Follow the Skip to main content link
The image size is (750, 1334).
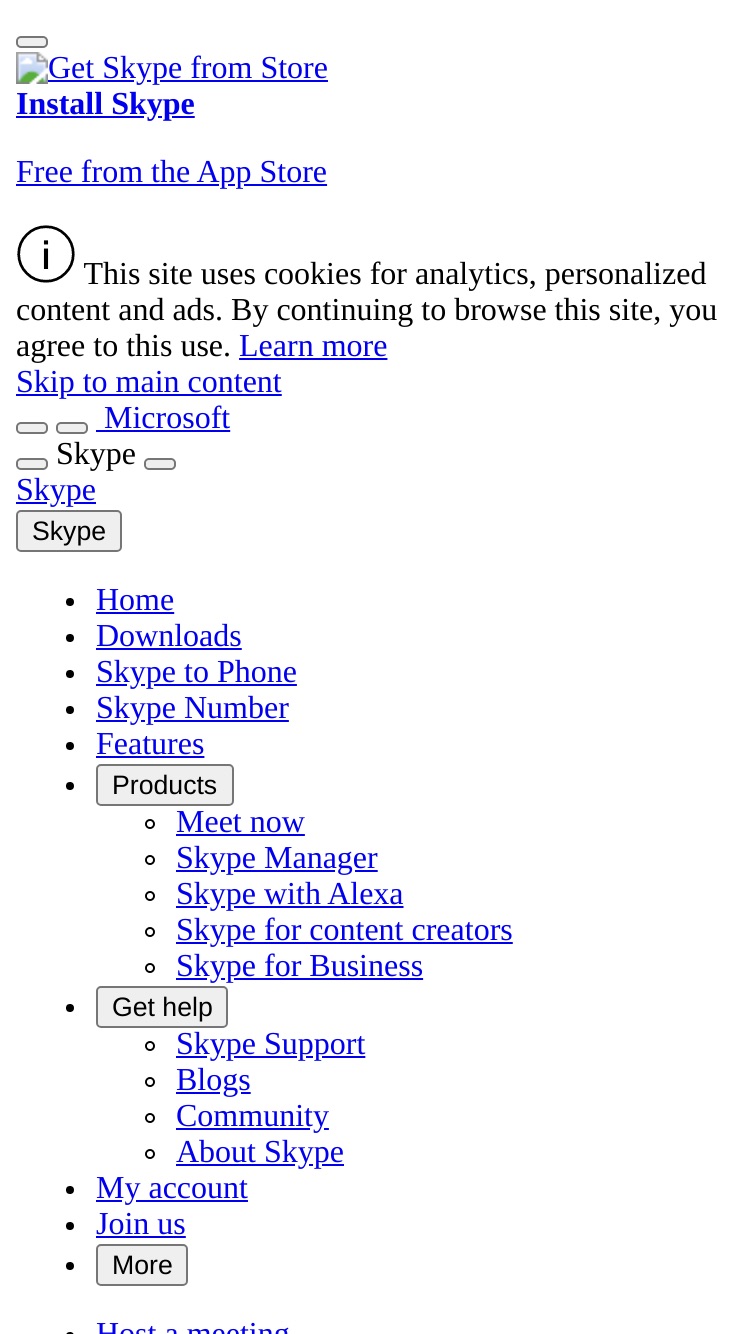pyautogui.click(x=149, y=382)
